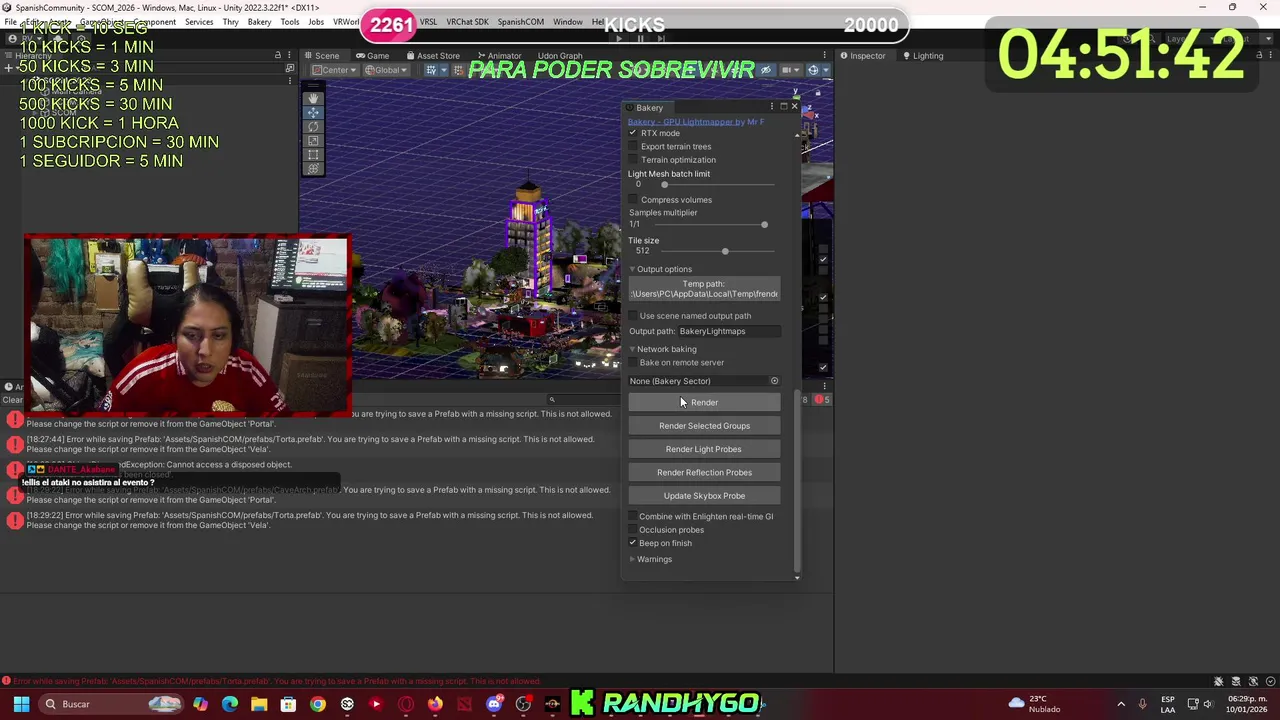Collapse the Output options foldout
This screenshot has height=720, width=1280.
tap(632, 269)
